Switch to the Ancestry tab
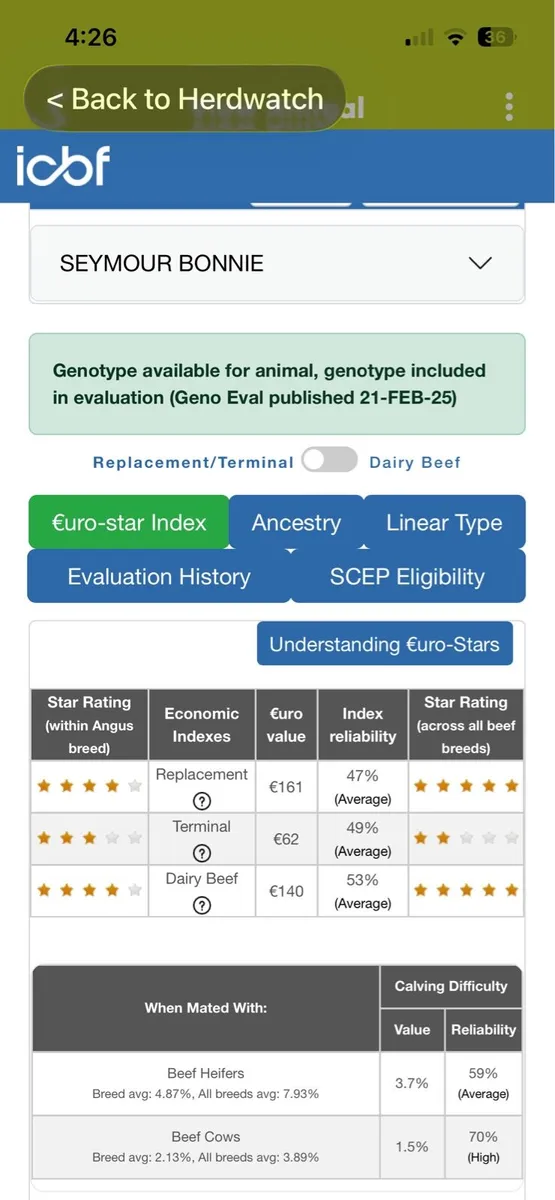The image size is (555, 1200). pos(296,522)
